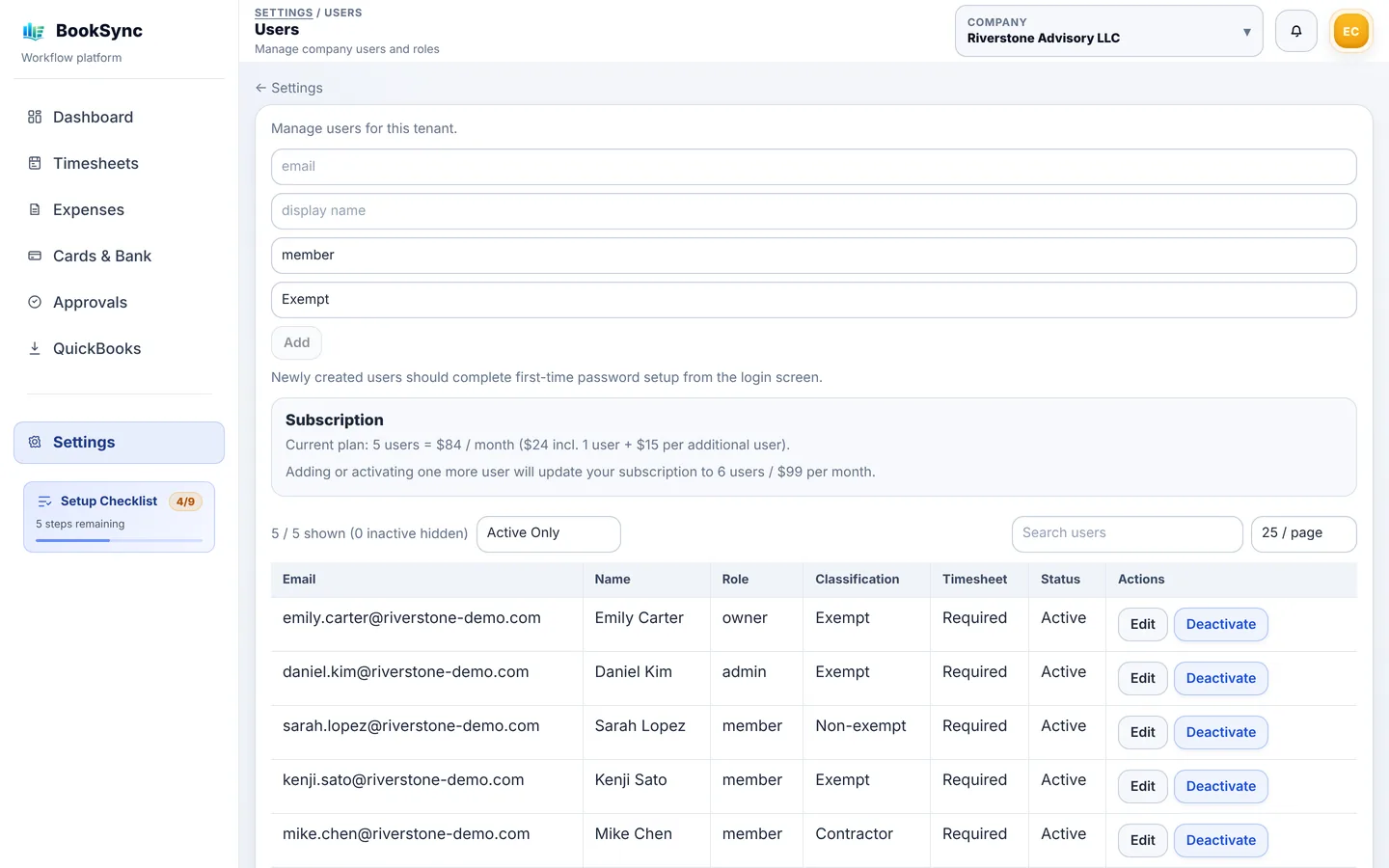Change the 25 / page dropdown
Screen dimensions: 1389x868
(1303, 533)
